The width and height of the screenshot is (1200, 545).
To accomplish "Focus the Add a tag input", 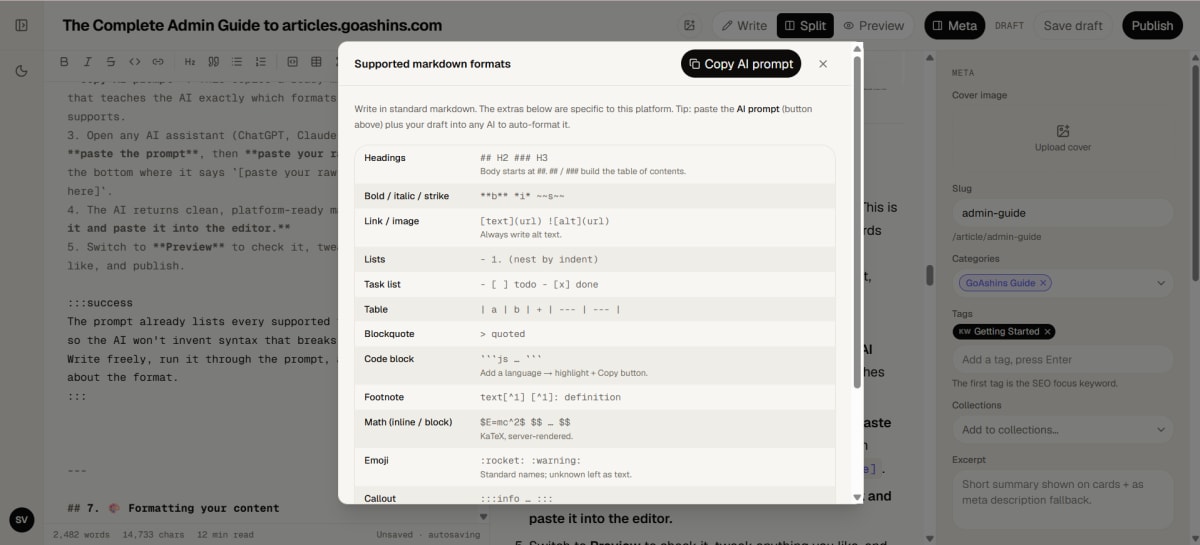I will click(x=1062, y=359).
